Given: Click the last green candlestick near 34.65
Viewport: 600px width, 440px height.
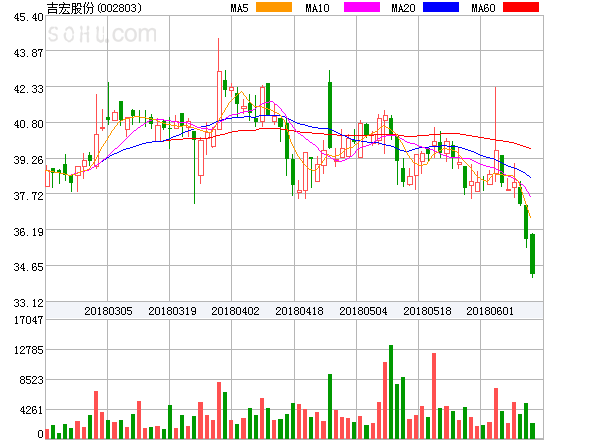Looking at the screenshot, I should [x=532, y=254].
